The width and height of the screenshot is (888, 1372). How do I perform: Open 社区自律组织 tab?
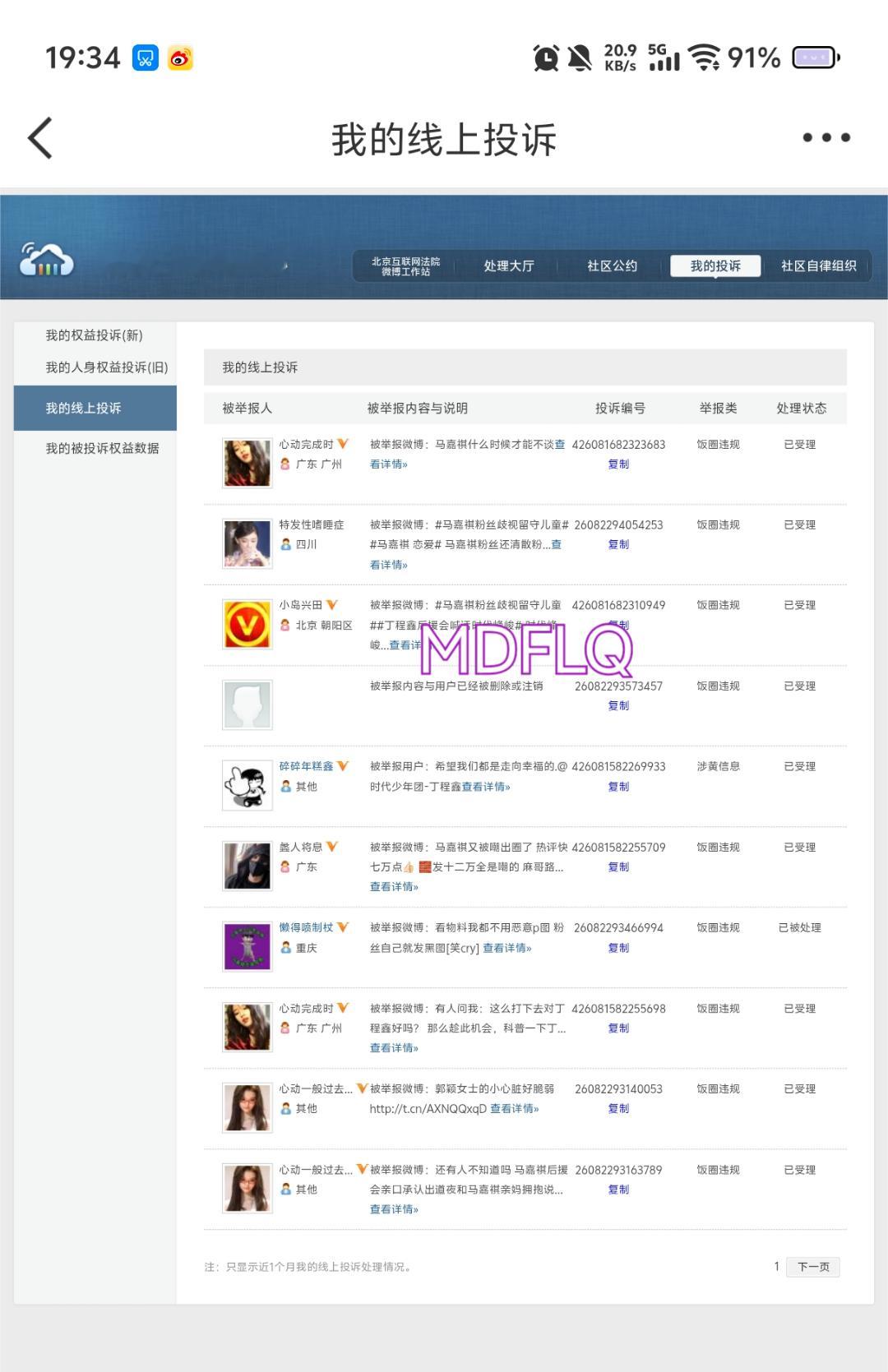click(818, 266)
